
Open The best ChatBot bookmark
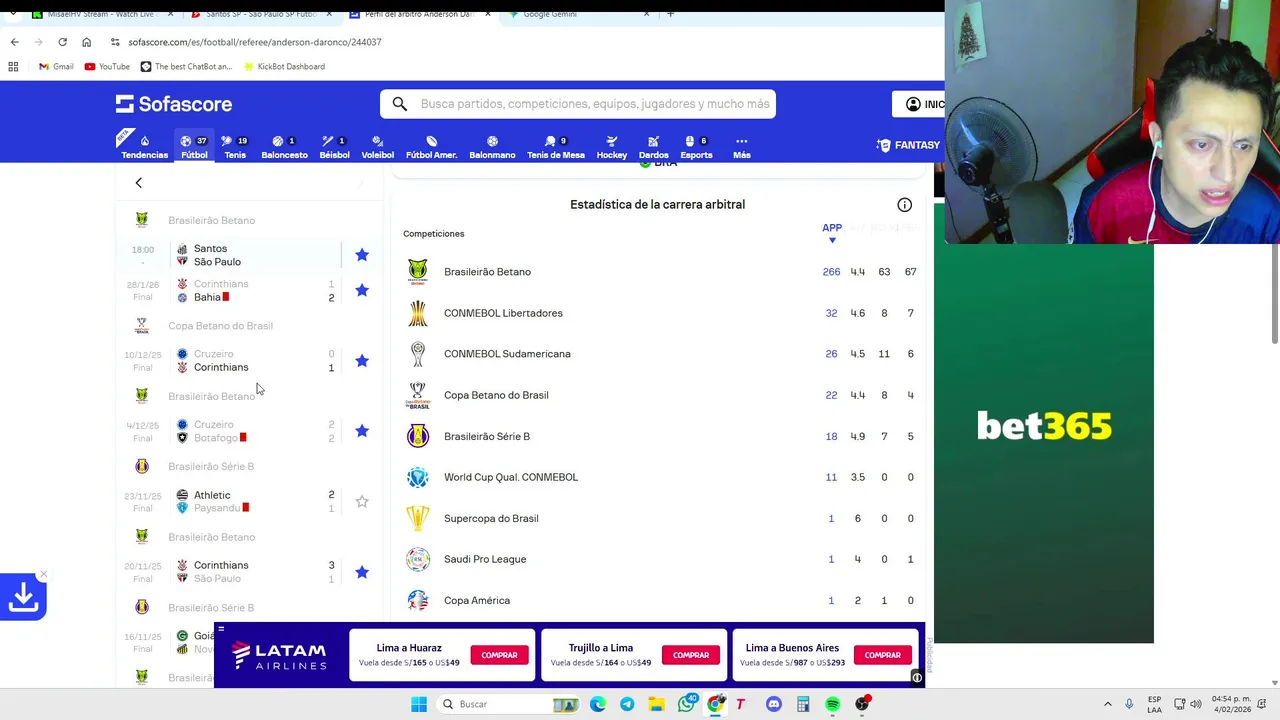186,66
